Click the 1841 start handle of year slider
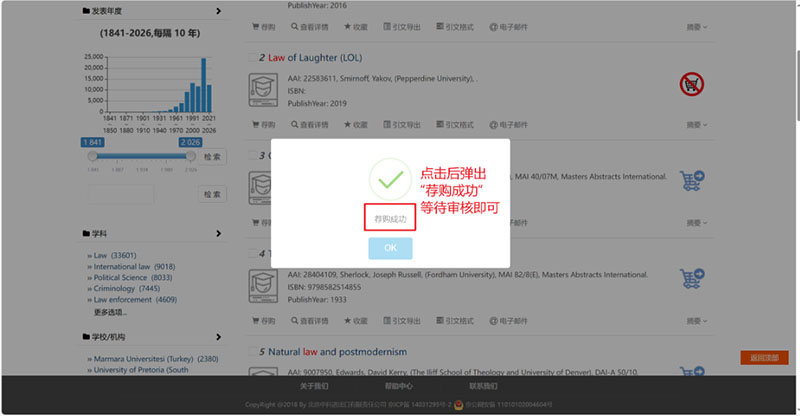The width and height of the screenshot is (800, 416). click(x=92, y=156)
